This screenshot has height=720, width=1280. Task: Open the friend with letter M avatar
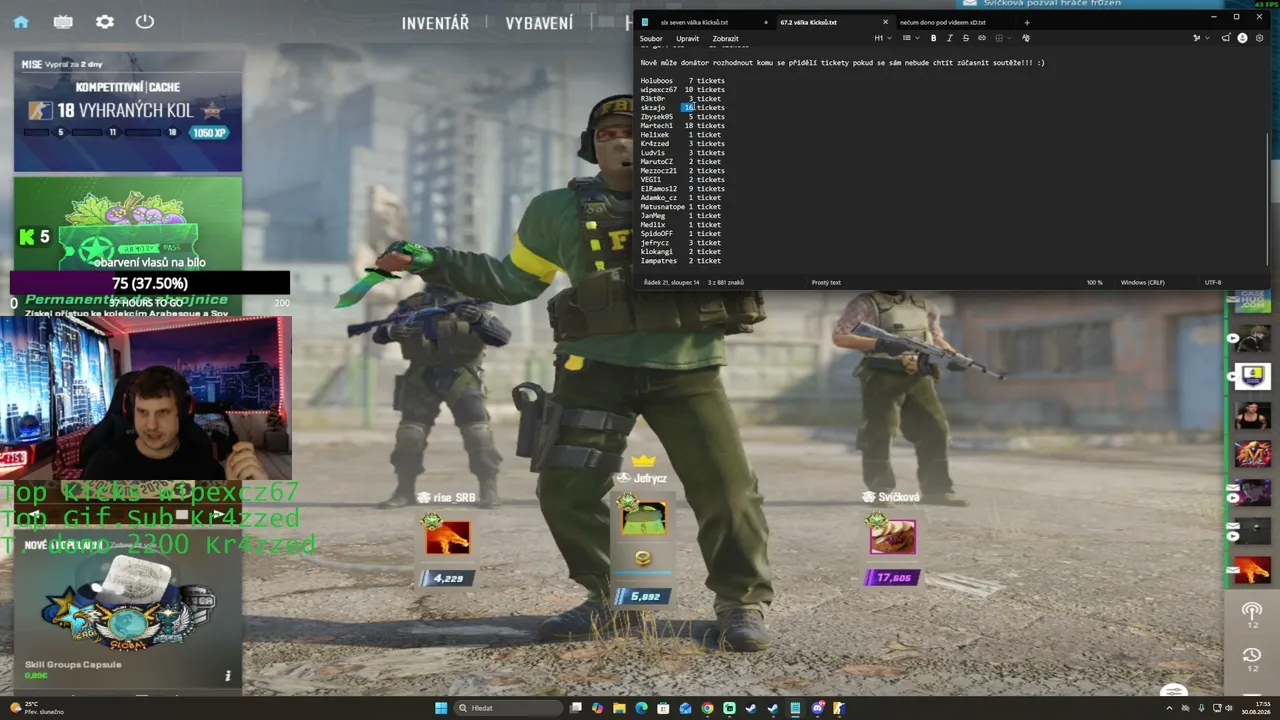(x=1253, y=454)
